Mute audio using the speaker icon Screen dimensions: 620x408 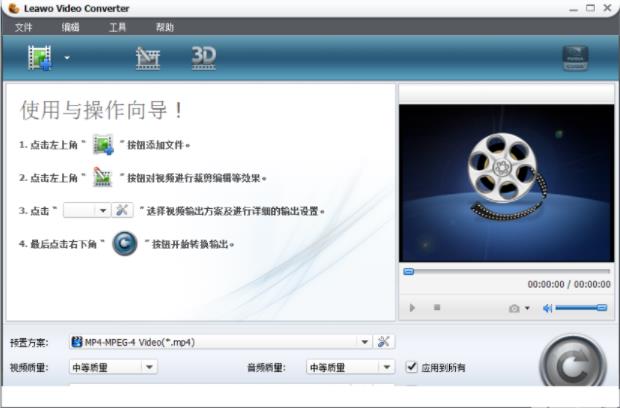click(548, 308)
